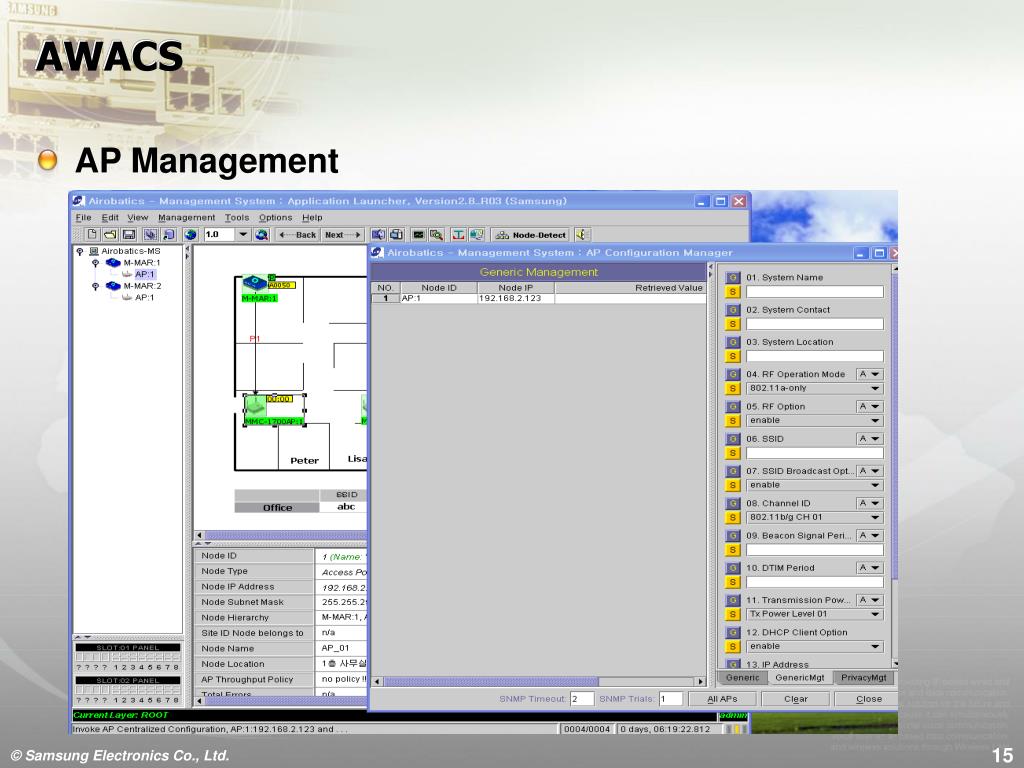Click Set icon for 01. System Name
Image resolution: width=1024 pixels, height=768 pixels.
click(x=733, y=292)
